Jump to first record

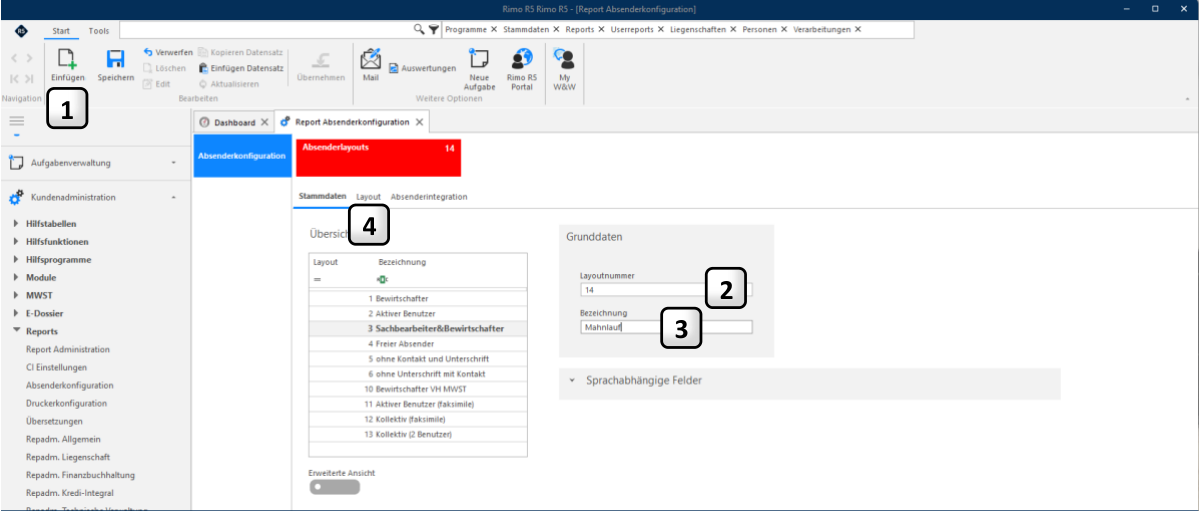(15, 78)
